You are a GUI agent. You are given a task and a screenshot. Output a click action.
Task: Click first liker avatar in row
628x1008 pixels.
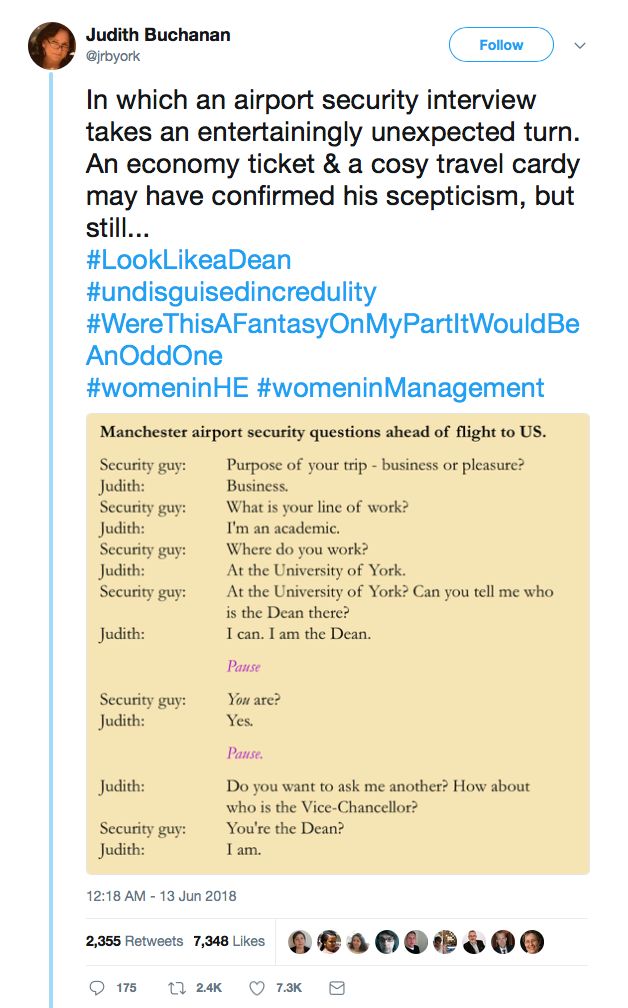pyautogui.click(x=299, y=941)
